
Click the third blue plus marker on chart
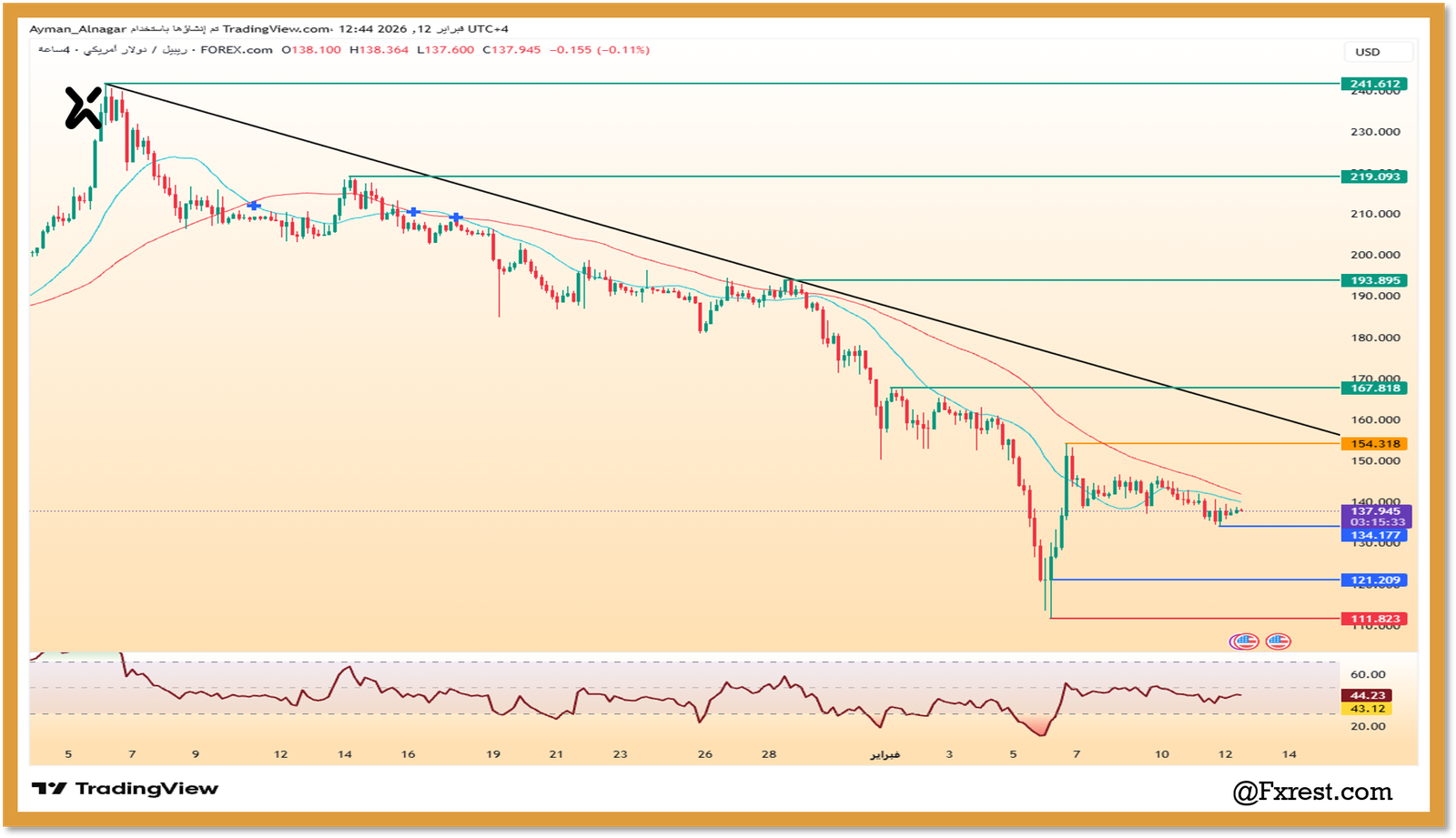(x=455, y=216)
